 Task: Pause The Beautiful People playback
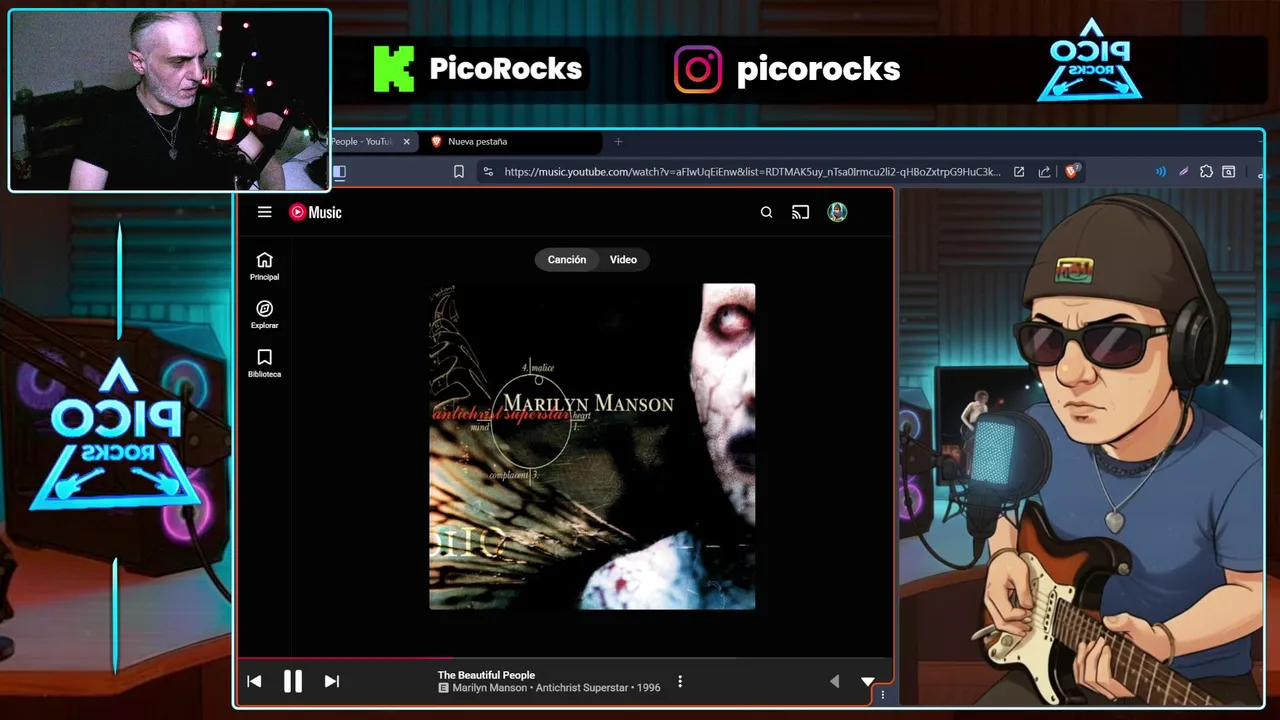(292, 681)
